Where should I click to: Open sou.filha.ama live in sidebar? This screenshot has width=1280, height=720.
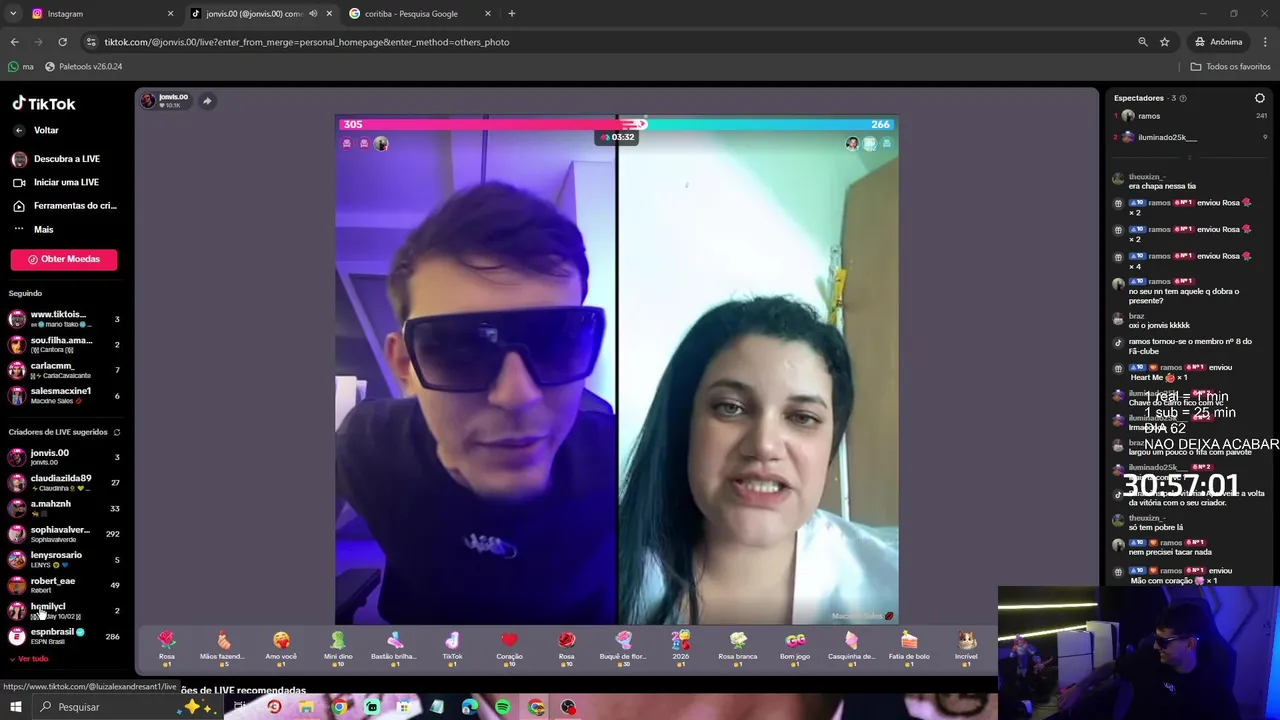(64, 345)
